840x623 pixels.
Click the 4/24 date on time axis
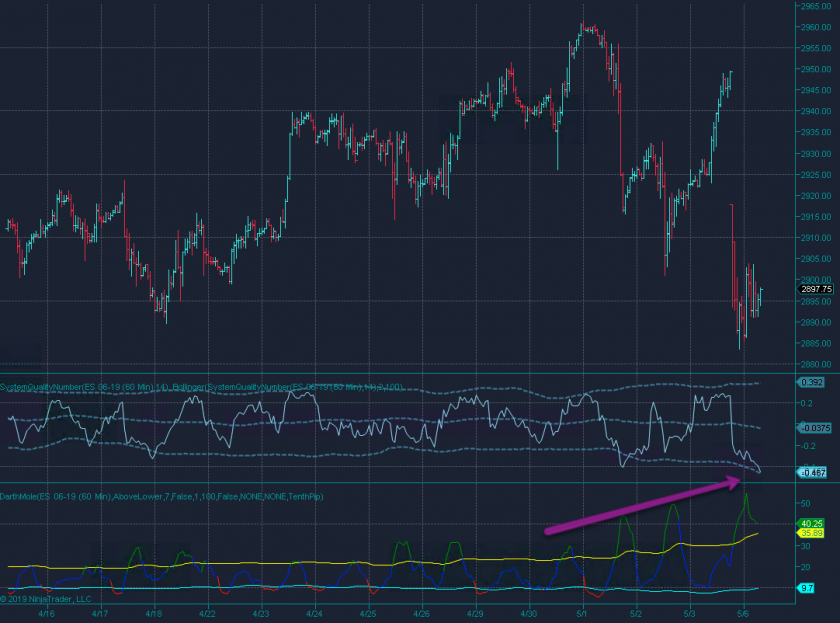pyautogui.click(x=314, y=612)
